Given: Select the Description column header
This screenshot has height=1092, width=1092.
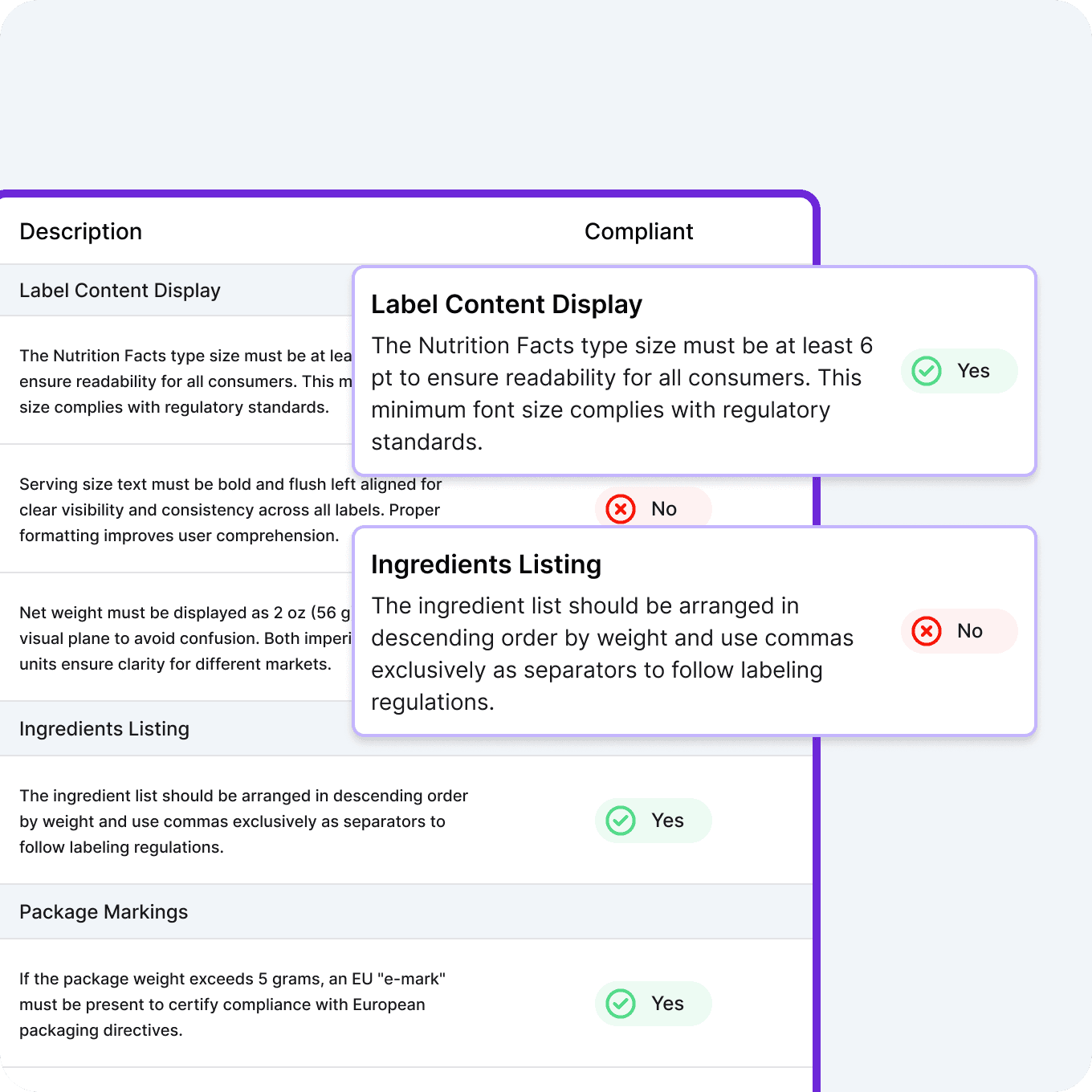Looking at the screenshot, I should click(x=80, y=231).
